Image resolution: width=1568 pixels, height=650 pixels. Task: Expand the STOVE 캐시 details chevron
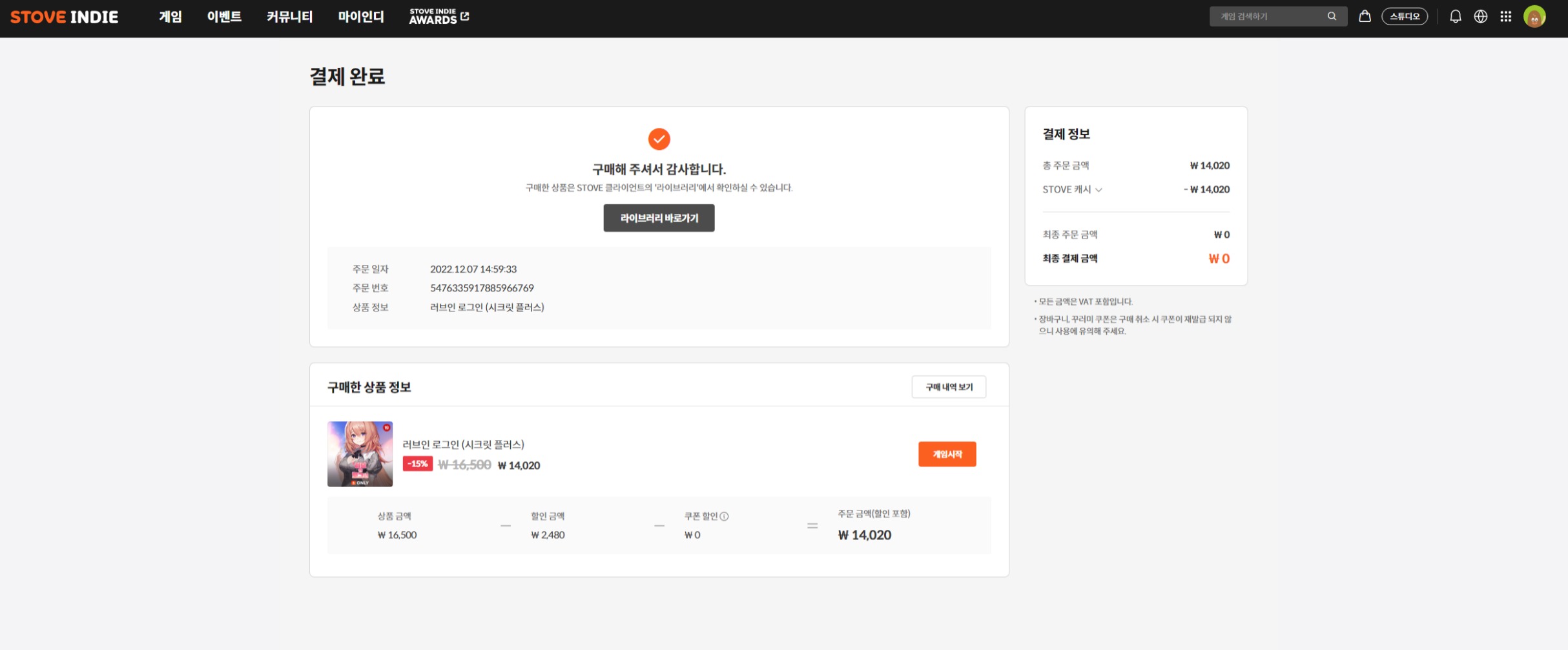1099,190
